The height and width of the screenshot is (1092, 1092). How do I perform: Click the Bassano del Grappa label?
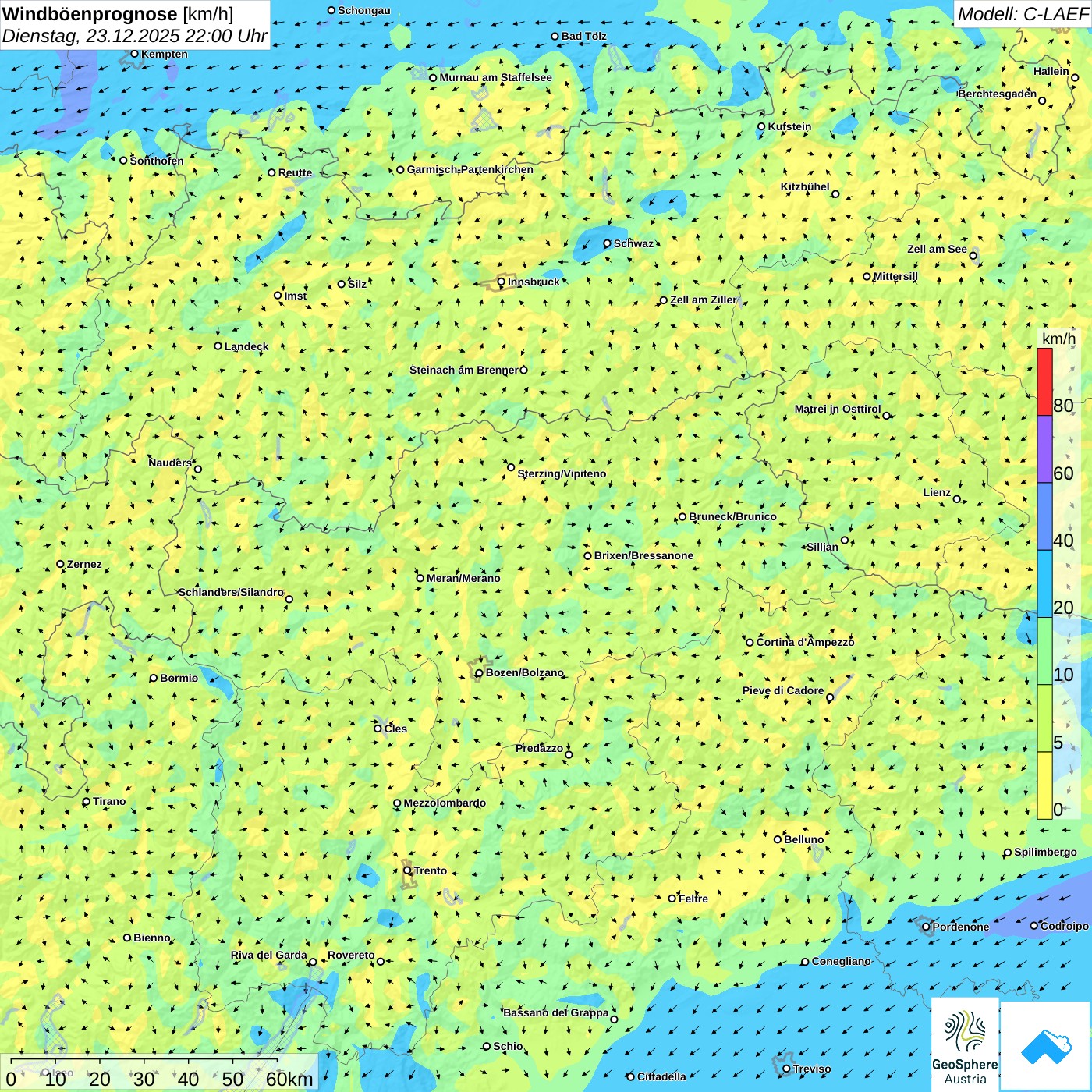(x=556, y=1012)
